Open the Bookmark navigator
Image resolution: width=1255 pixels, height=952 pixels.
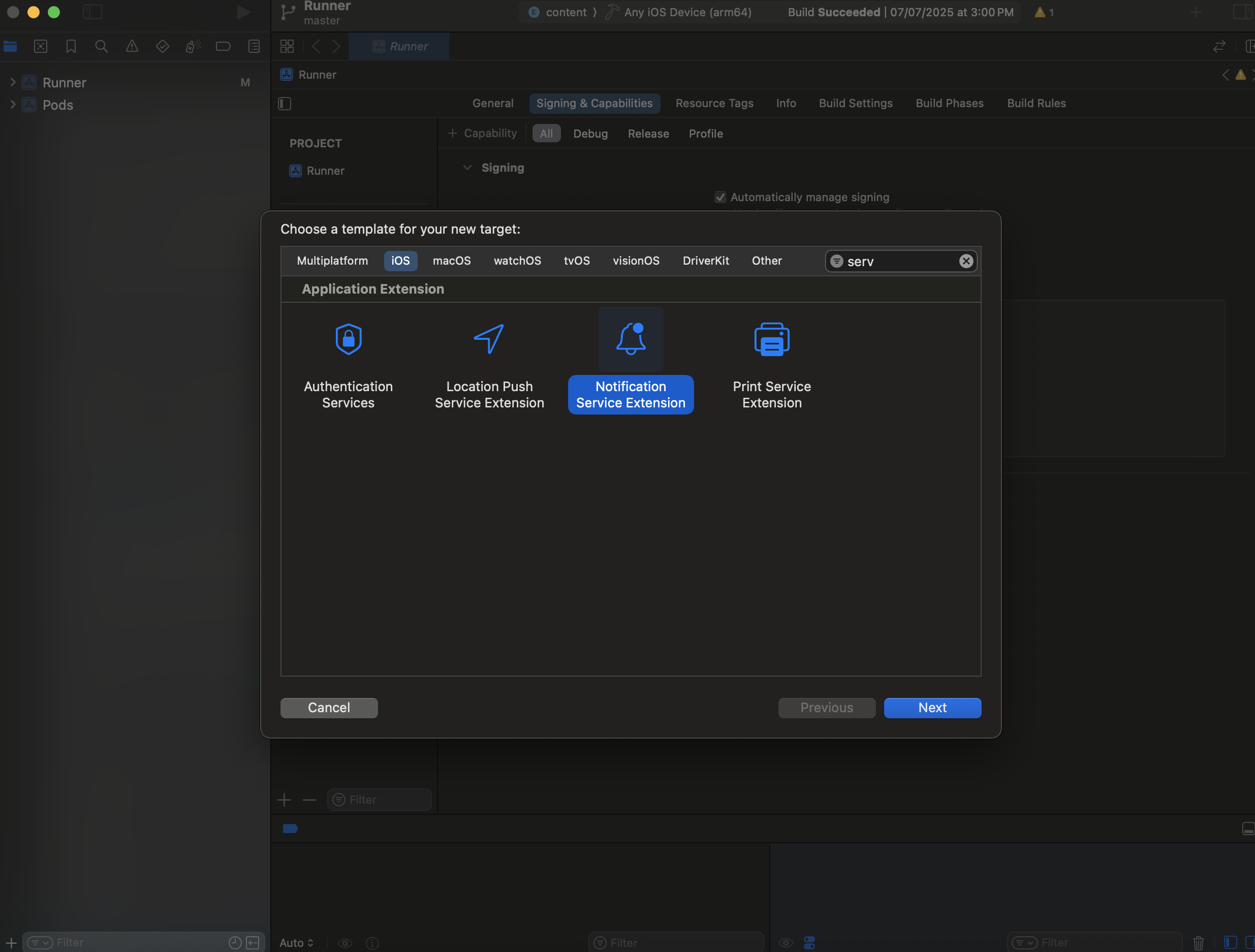[71, 47]
